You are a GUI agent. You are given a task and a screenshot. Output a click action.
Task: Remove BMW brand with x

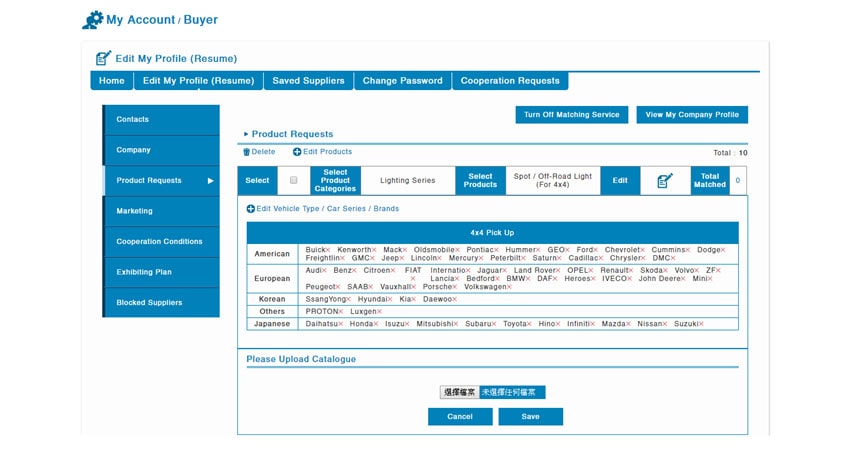[x=528, y=279]
